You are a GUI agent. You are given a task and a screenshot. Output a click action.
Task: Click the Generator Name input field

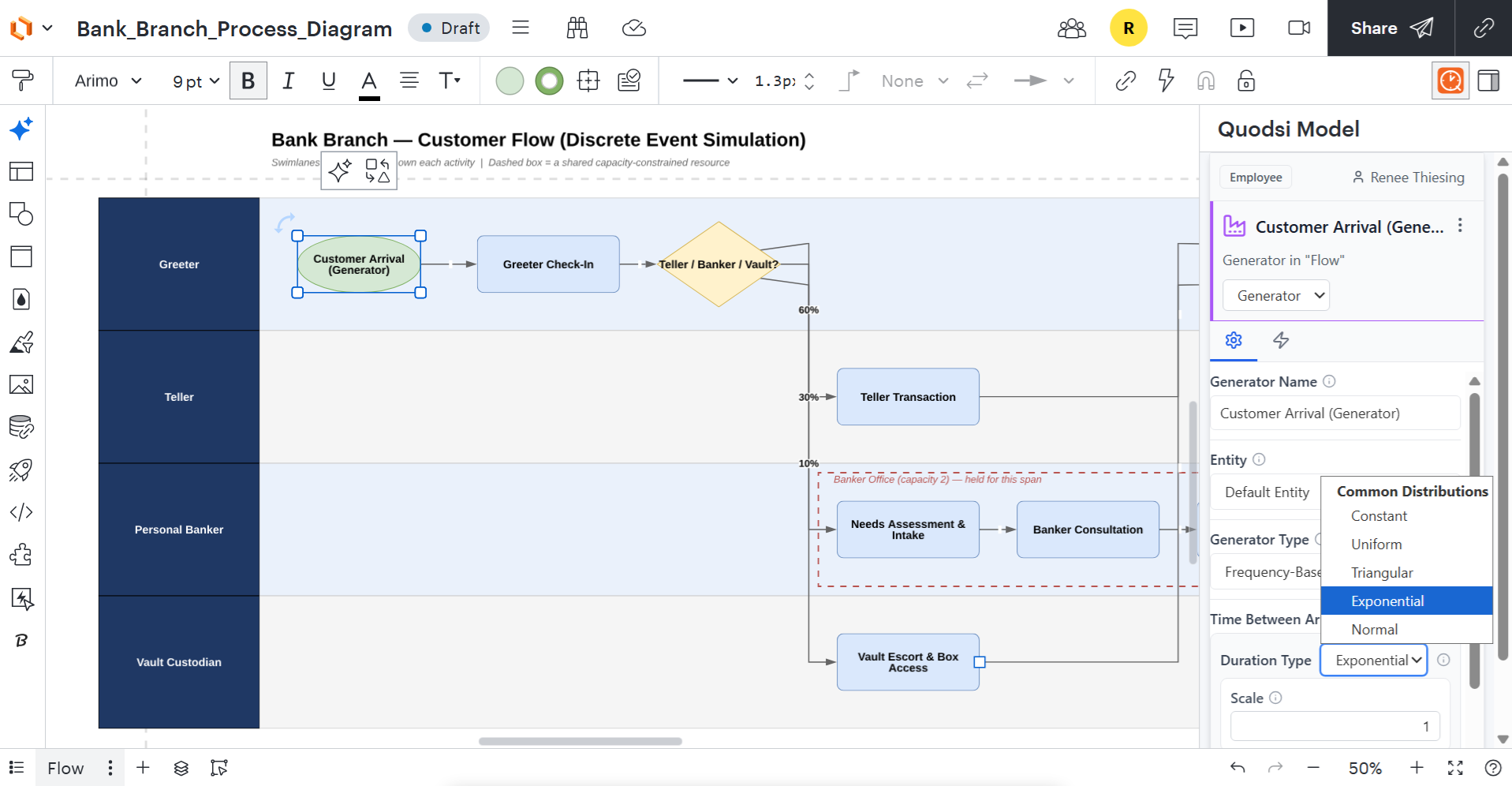[1335, 414]
